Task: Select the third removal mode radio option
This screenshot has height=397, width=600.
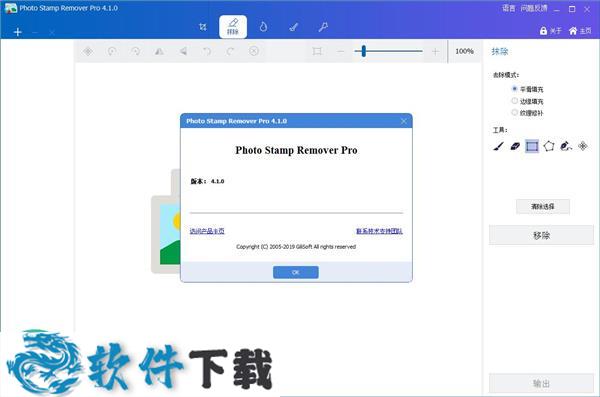Action: pyautogui.click(x=515, y=113)
